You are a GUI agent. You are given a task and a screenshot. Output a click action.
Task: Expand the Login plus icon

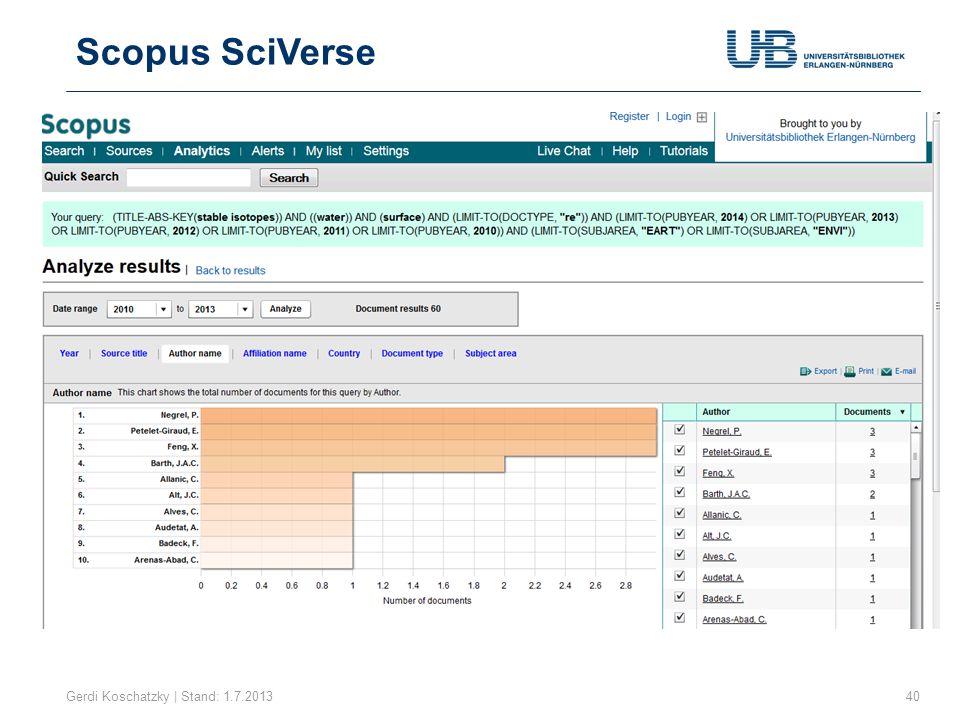tap(702, 117)
